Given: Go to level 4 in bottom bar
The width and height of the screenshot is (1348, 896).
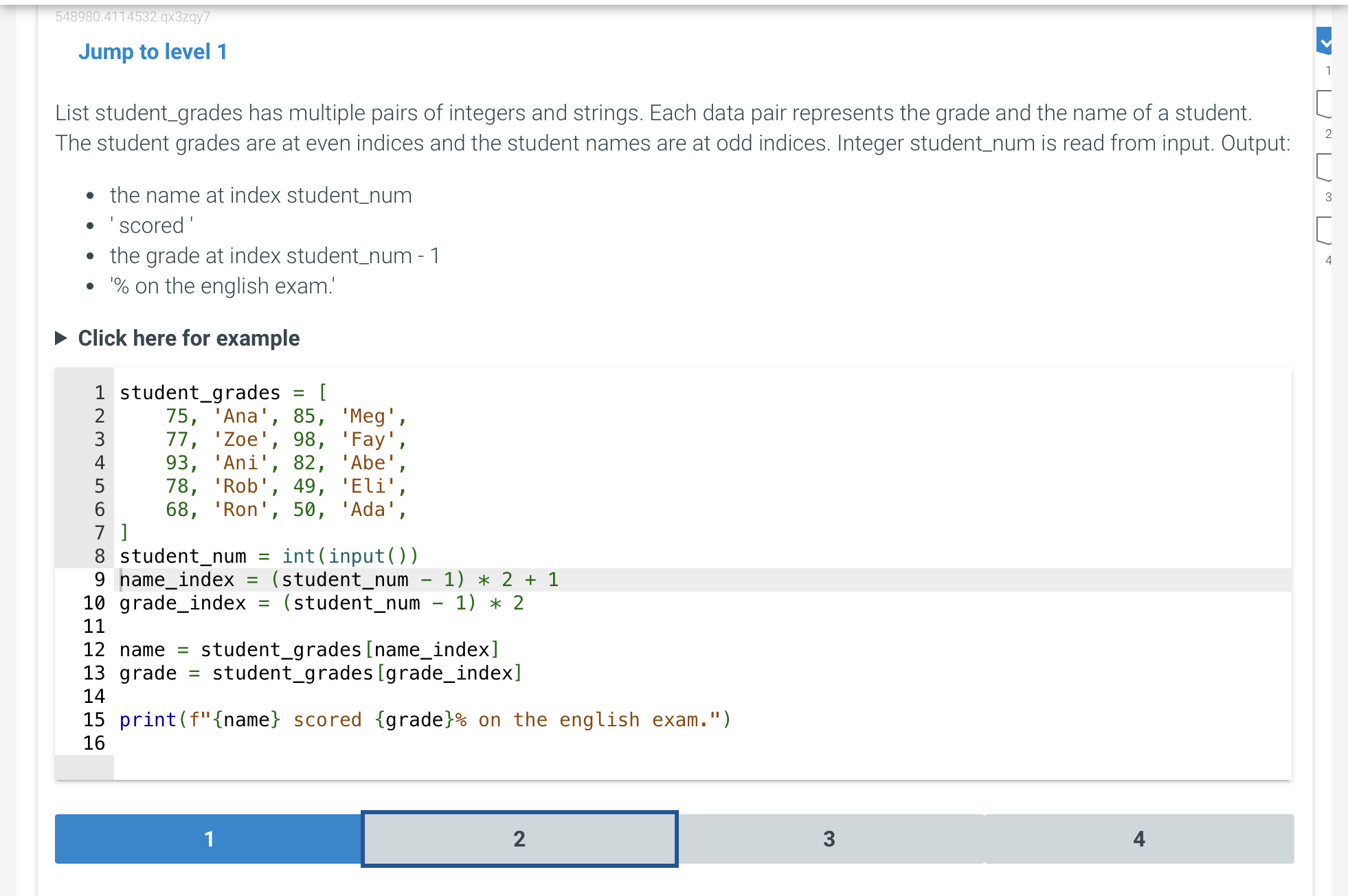Looking at the screenshot, I should pyautogui.click(x=1138, y=838).
